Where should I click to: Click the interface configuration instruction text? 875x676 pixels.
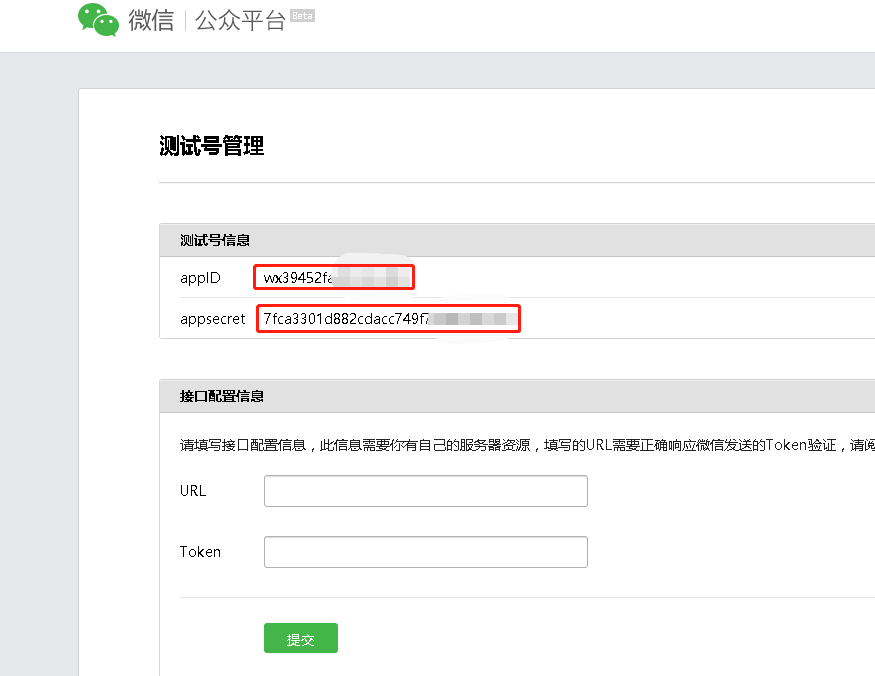[500, 444]
